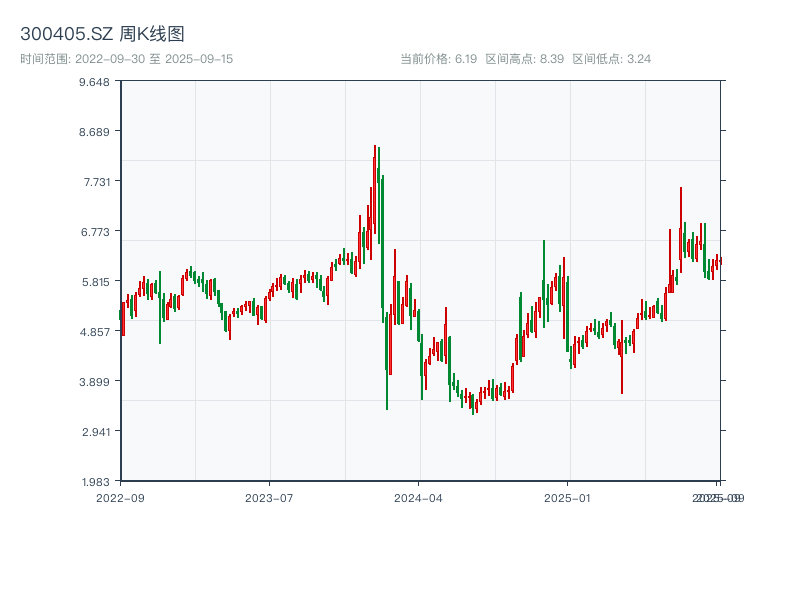Click the chart title 300405.SZ 周K线图
The height and width of the screenshot is (600, 800).
(102, 34)
